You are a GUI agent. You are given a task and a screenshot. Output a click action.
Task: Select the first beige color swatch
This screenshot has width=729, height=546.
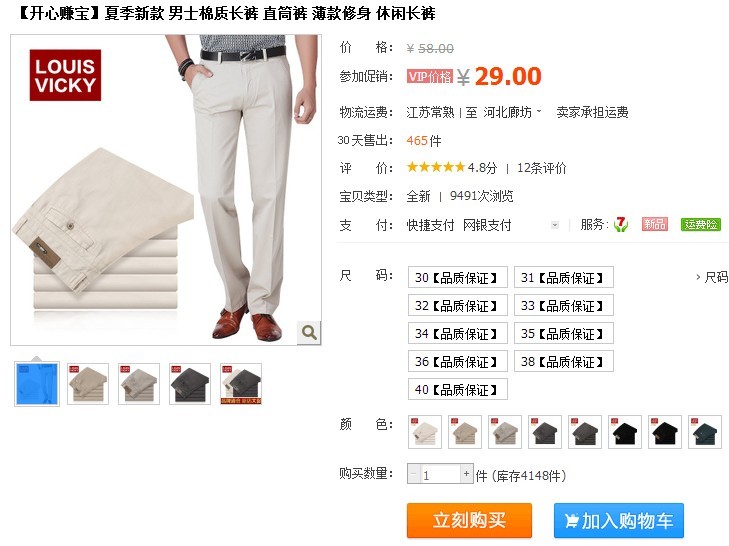click(x=424, y=432)
